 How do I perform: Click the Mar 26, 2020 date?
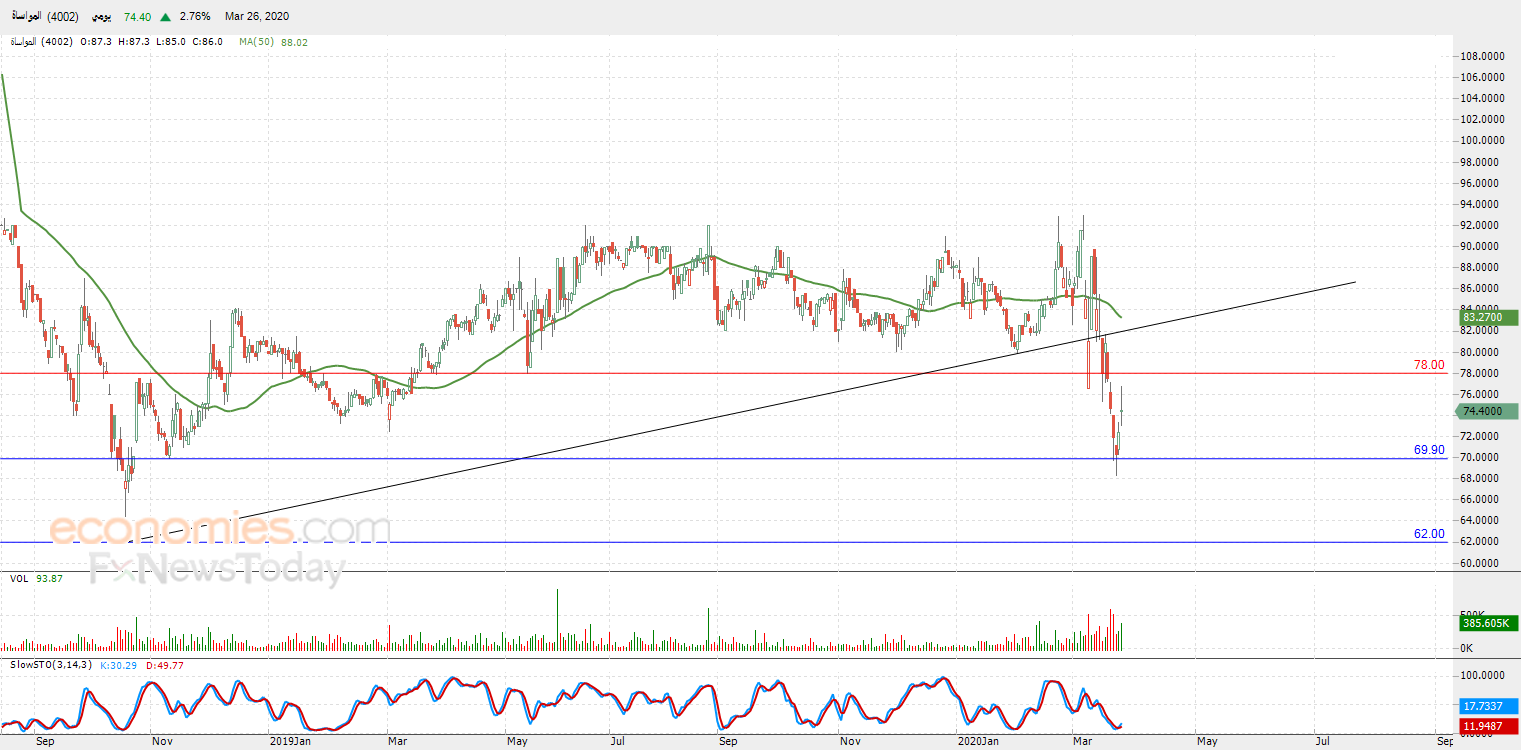click(x=258, y=17)
